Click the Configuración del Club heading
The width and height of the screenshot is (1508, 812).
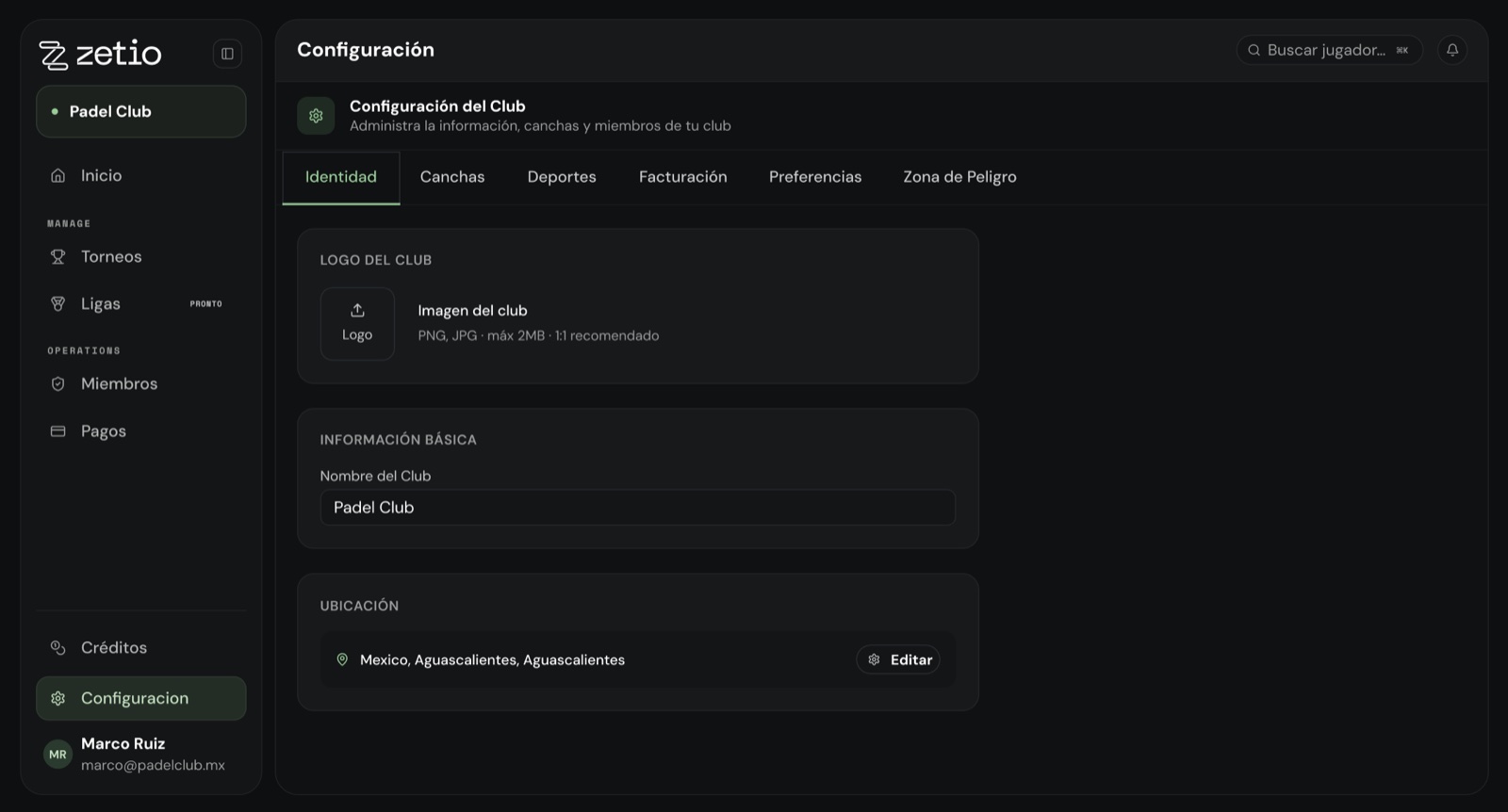pyautogui.click(x=437, y=106)
